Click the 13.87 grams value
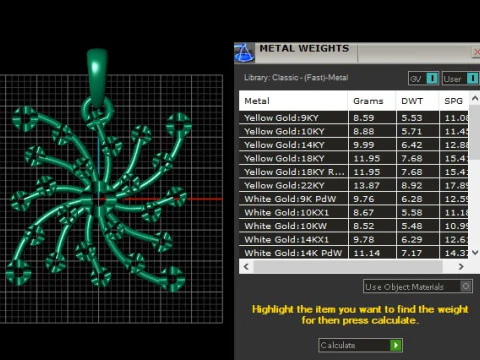 click(367, 186)
